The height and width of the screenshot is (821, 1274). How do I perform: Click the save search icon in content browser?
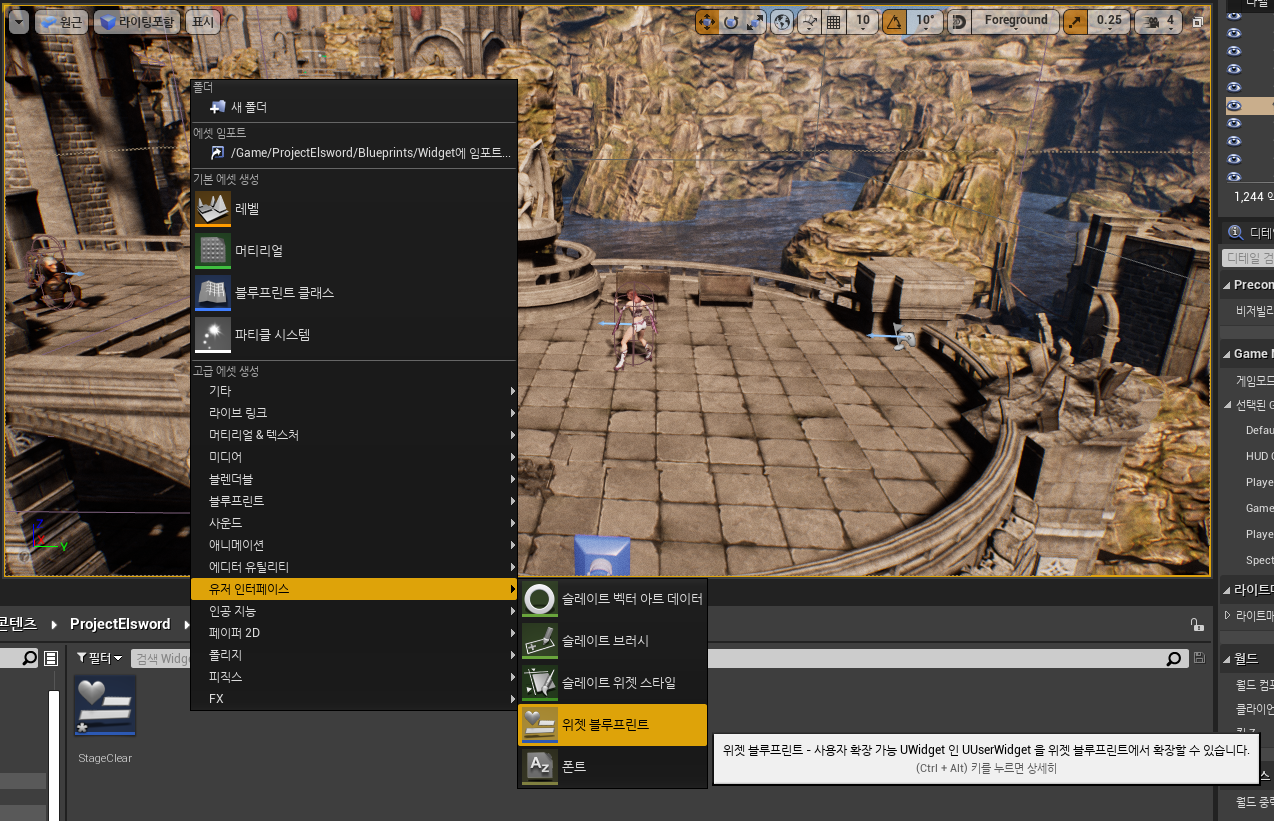click(1200, 658)
